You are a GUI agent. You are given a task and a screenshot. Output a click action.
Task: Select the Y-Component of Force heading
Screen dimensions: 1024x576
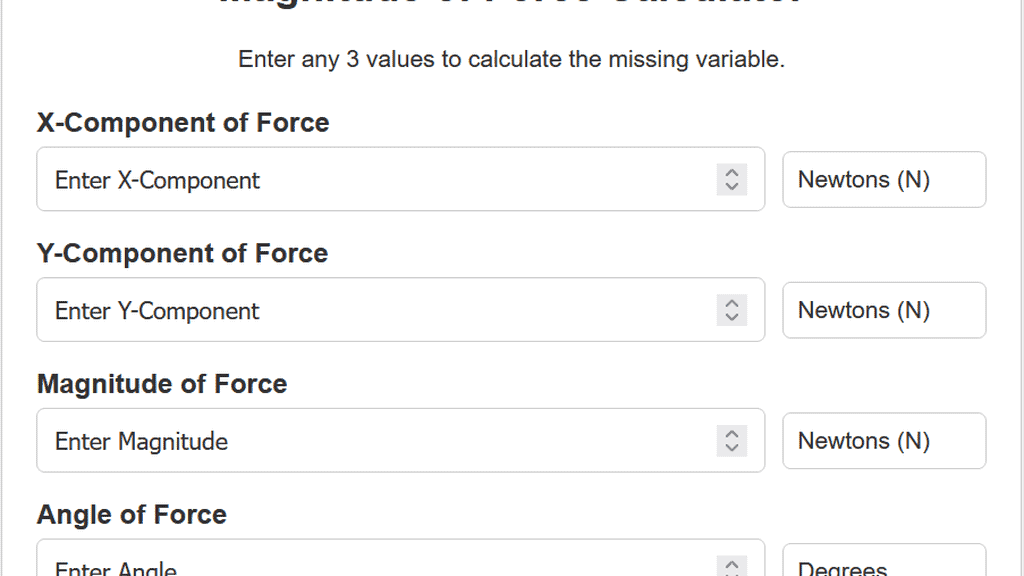[x=182, y=253]
